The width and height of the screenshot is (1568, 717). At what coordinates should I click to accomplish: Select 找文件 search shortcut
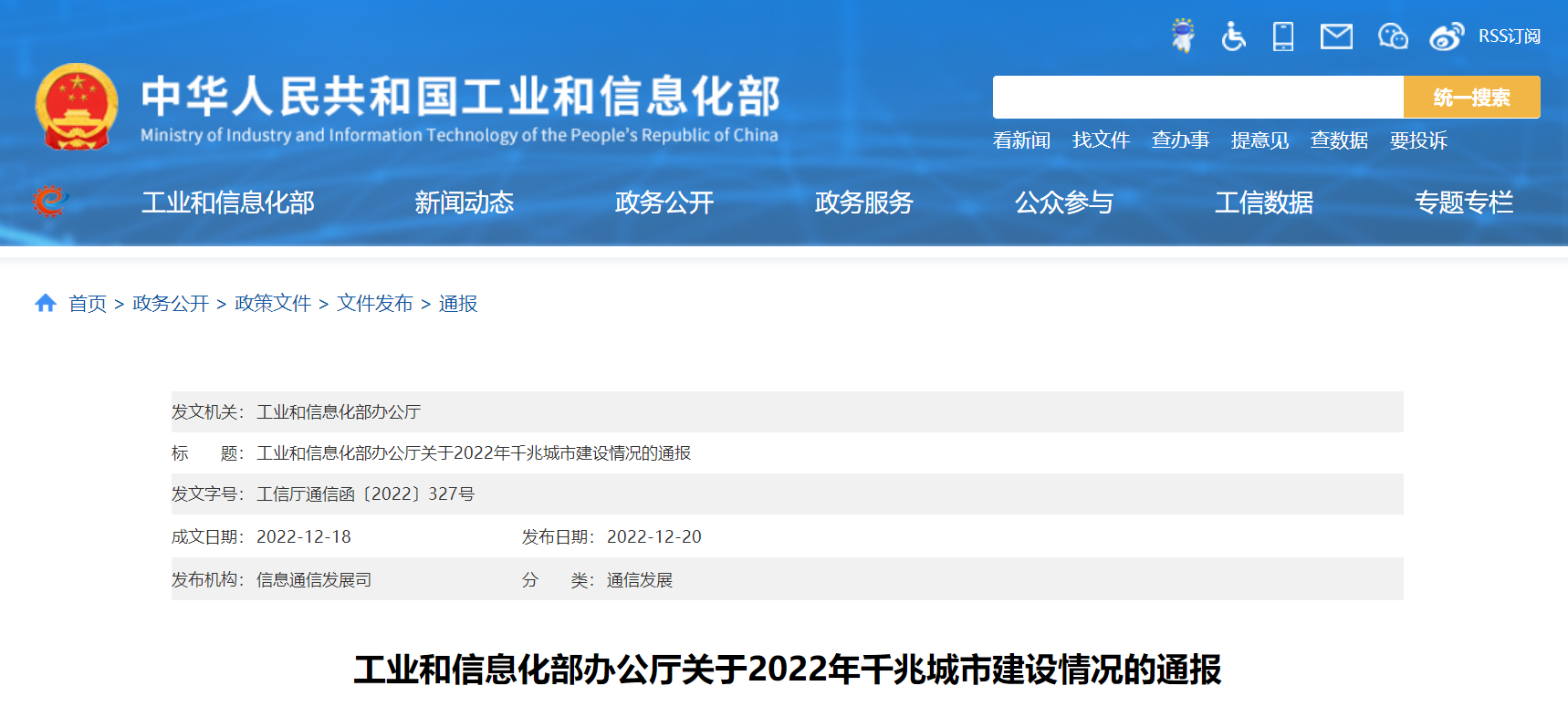click(x=1101, y=140)
